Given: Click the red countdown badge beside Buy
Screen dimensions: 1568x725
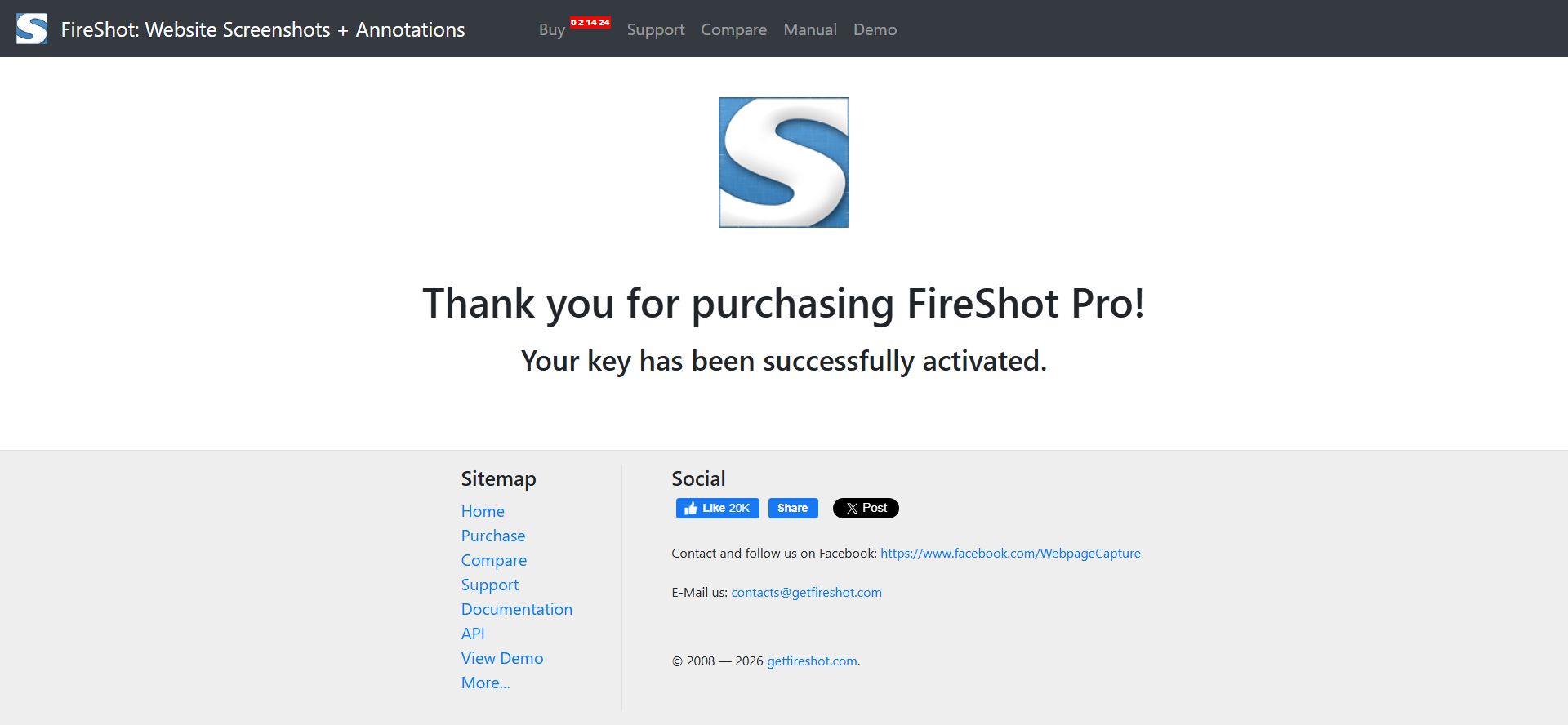Looking at the screenshot, I should pos(590,23).
